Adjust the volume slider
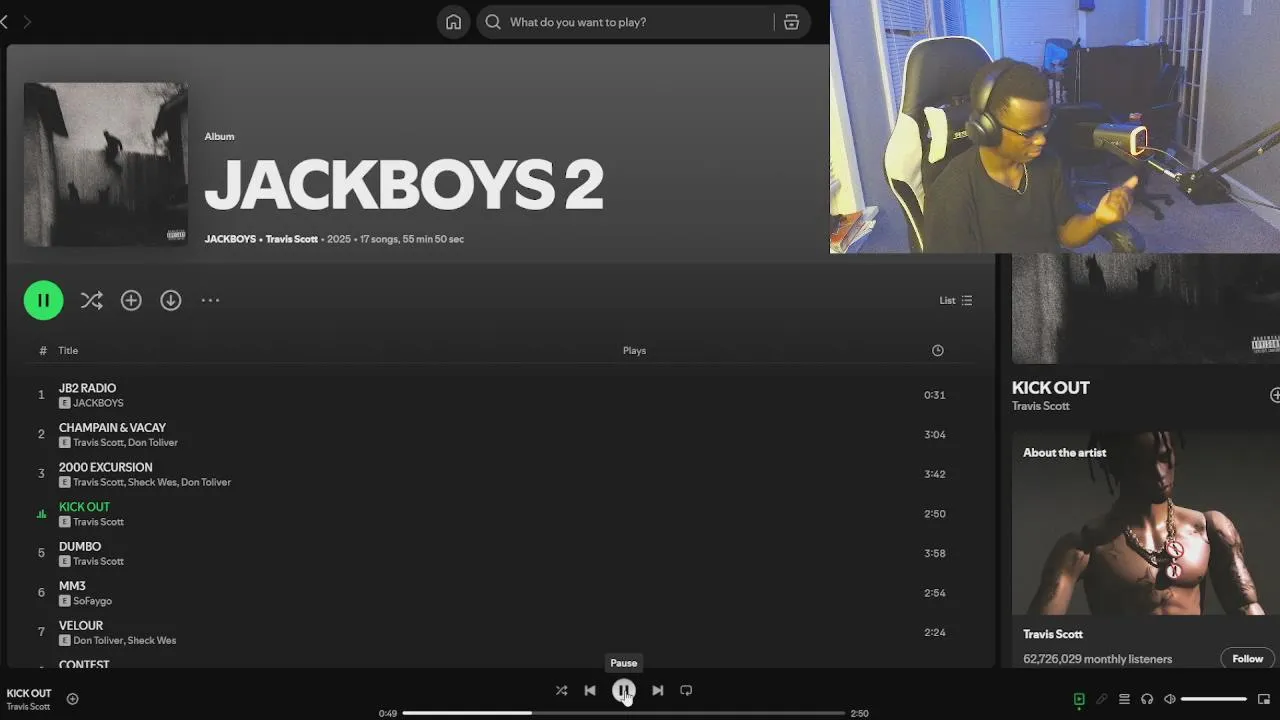 [x=1214, y=699]
